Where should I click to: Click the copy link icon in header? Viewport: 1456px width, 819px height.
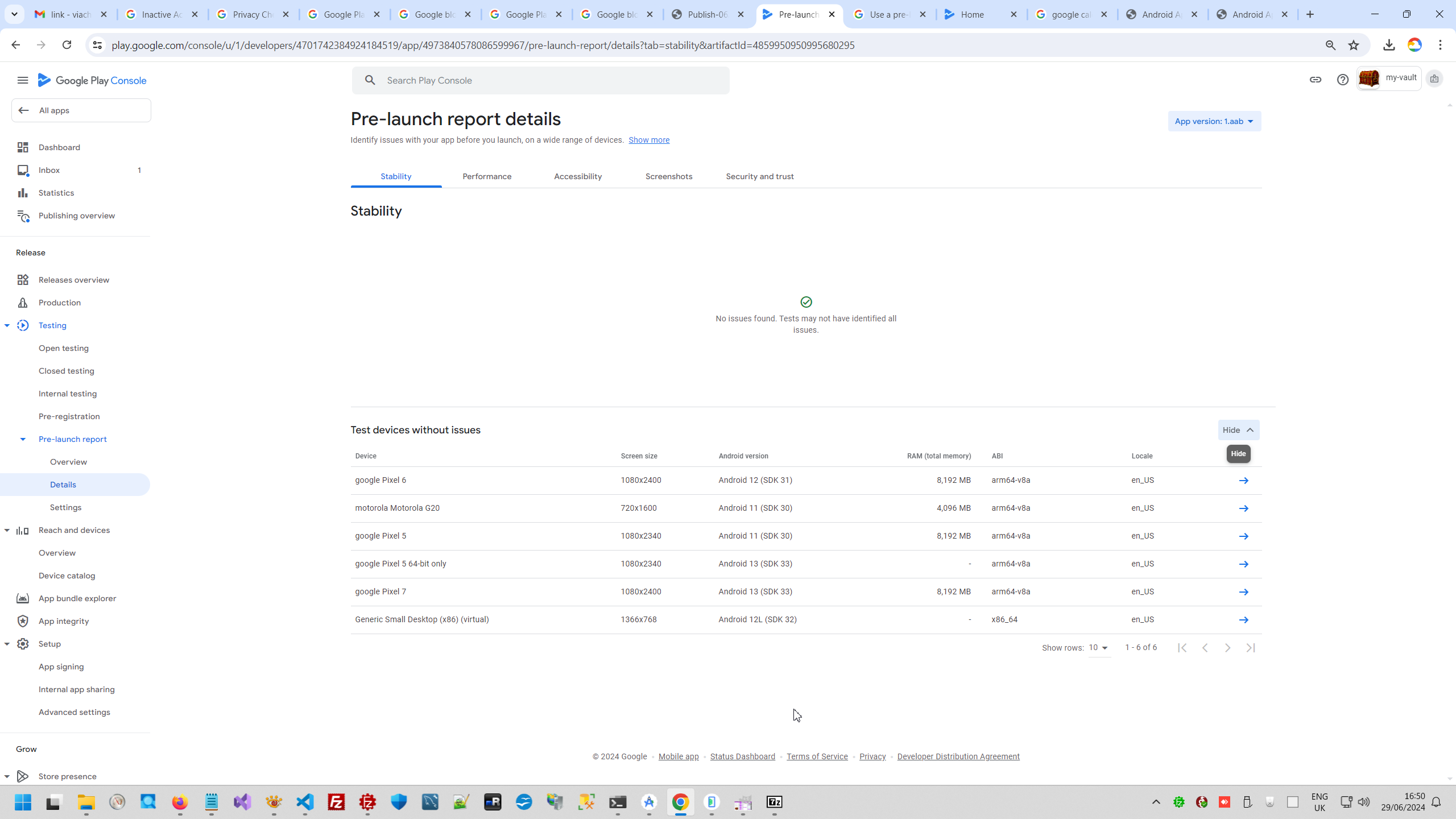[x=1315, y=80]
